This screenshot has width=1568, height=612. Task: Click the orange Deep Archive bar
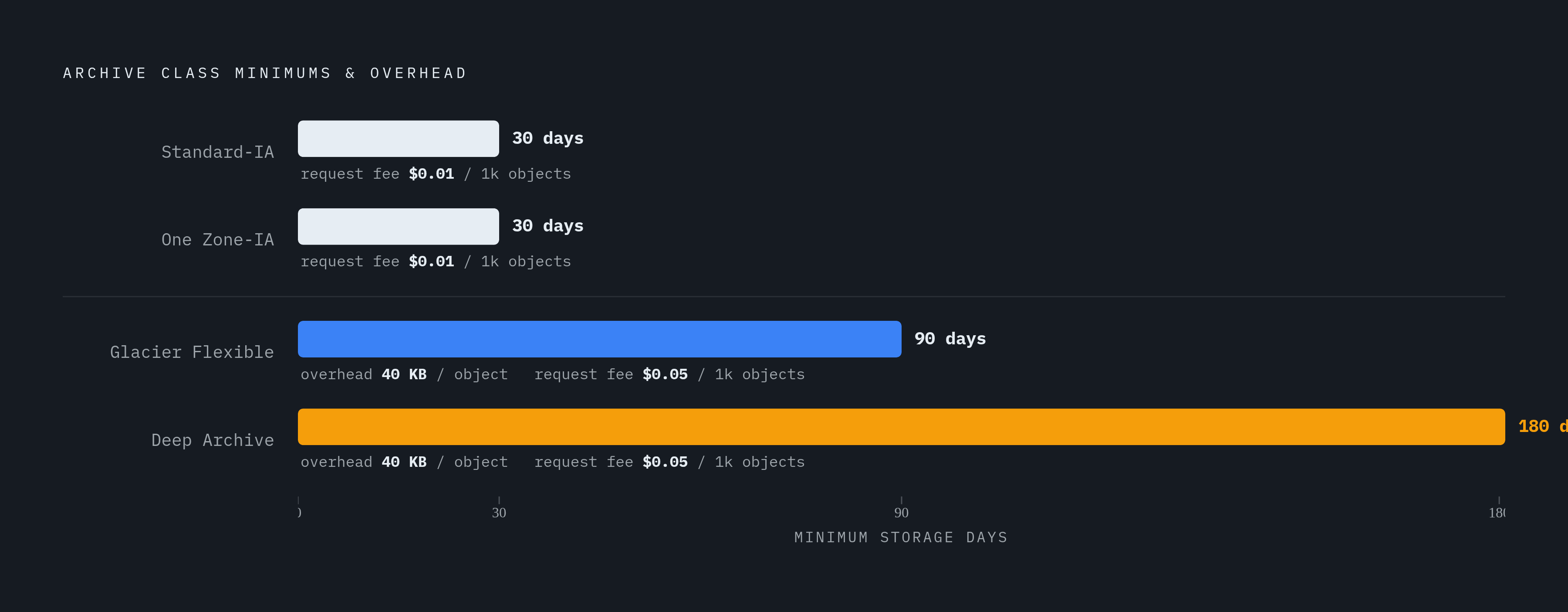coord(902,427)
